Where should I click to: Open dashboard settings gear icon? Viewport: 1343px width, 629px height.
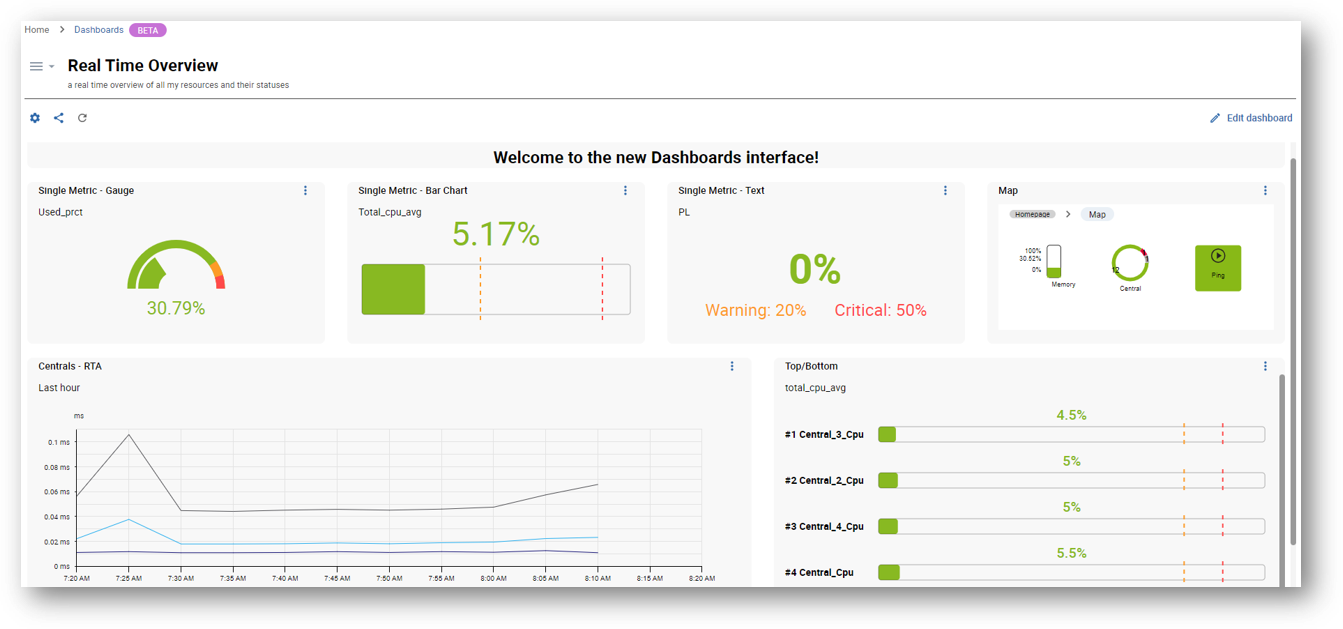[x=35, y=118]
